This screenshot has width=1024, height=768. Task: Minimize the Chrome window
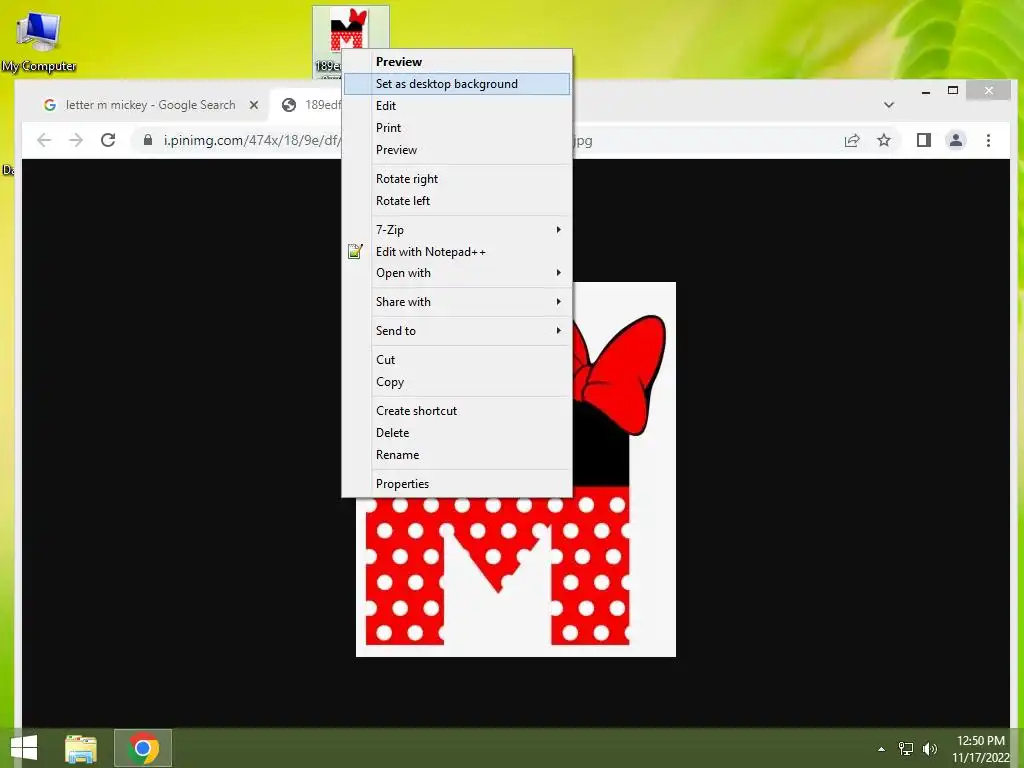(x=925, y=91)
